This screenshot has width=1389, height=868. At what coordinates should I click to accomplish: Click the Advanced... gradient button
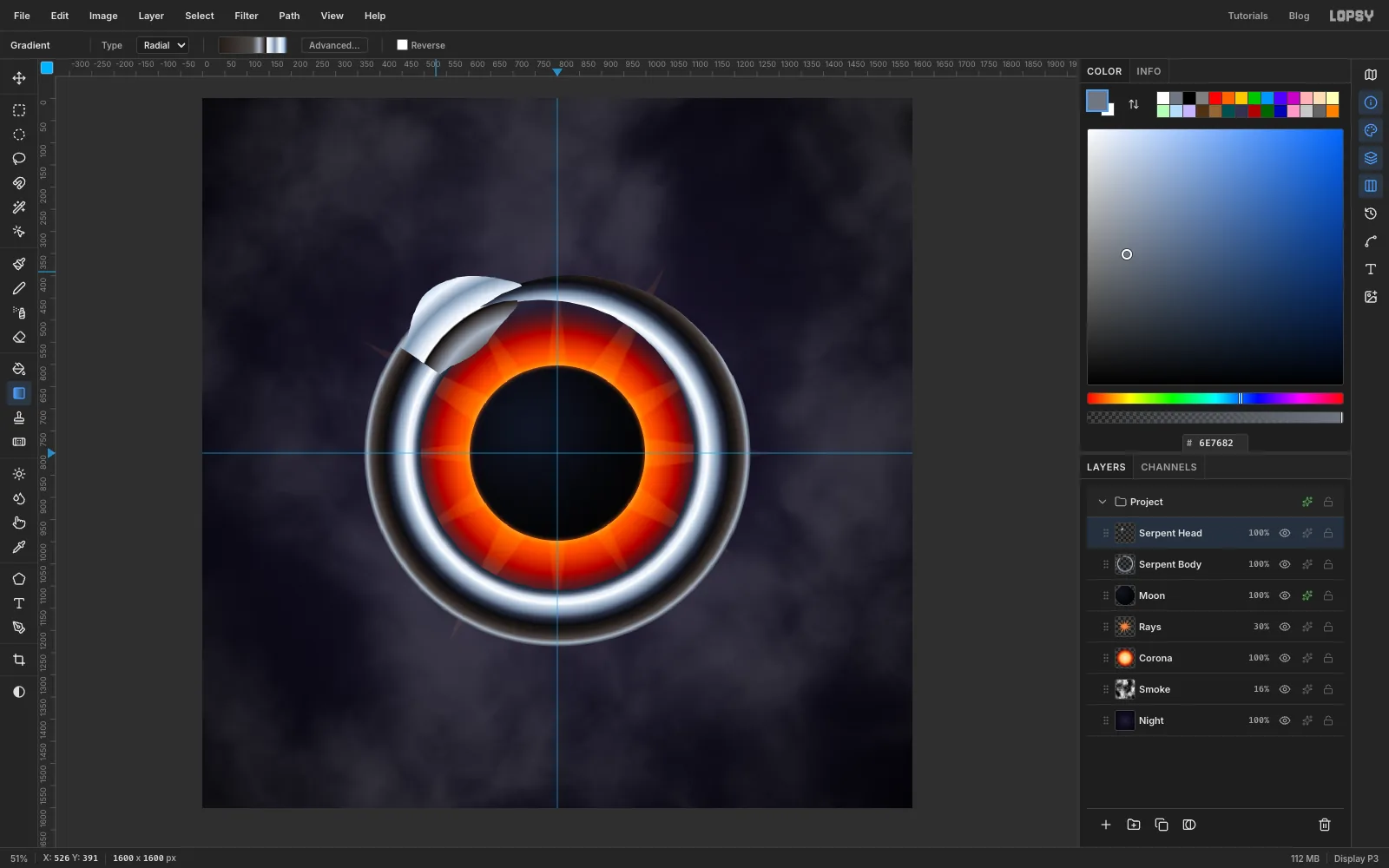pyautogui.click(x=334, y=45)
